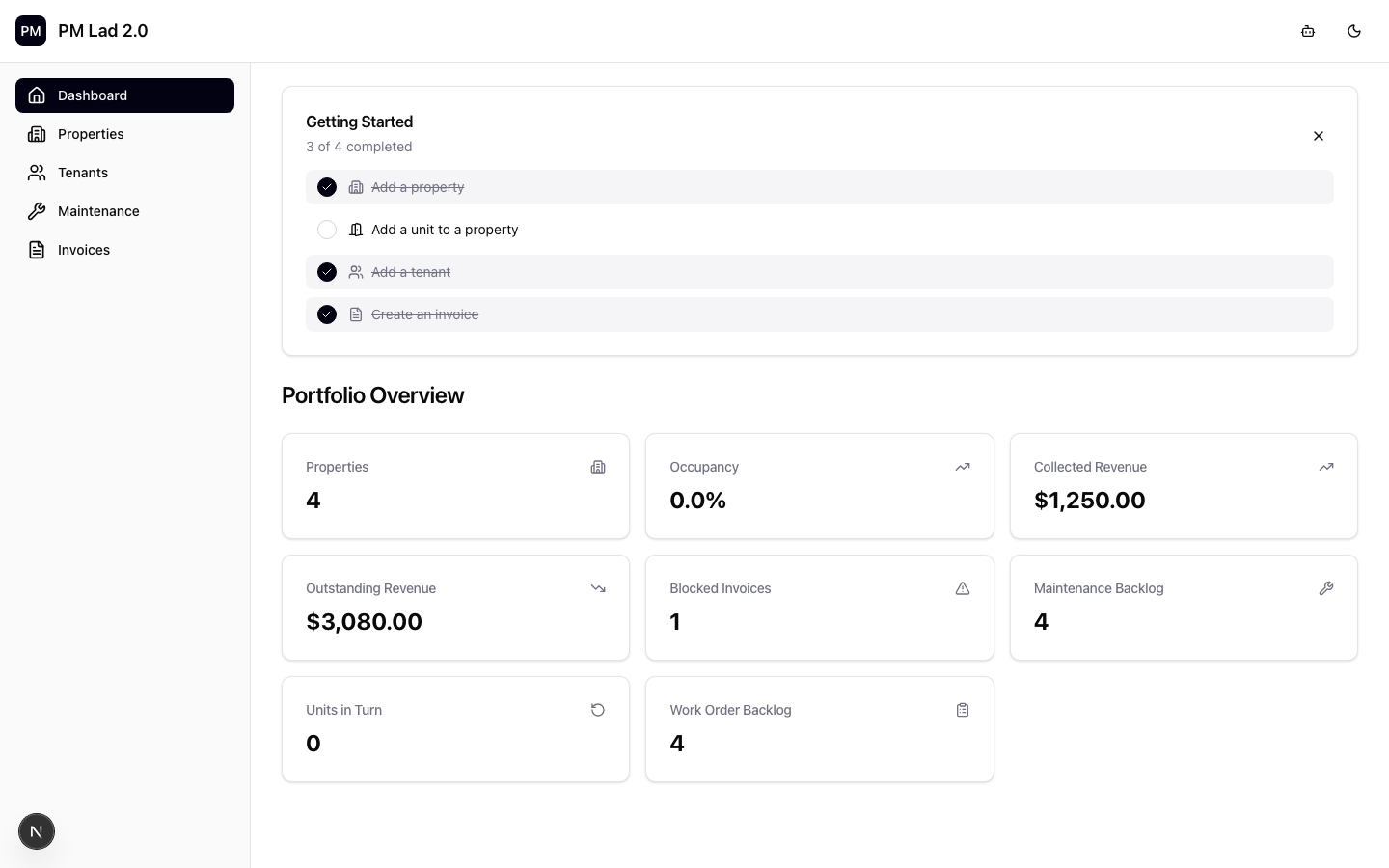This screenshot has width=1389, height=868.
Task: Click refresh icon on Units in Turn card
Action: pos(598,710)
